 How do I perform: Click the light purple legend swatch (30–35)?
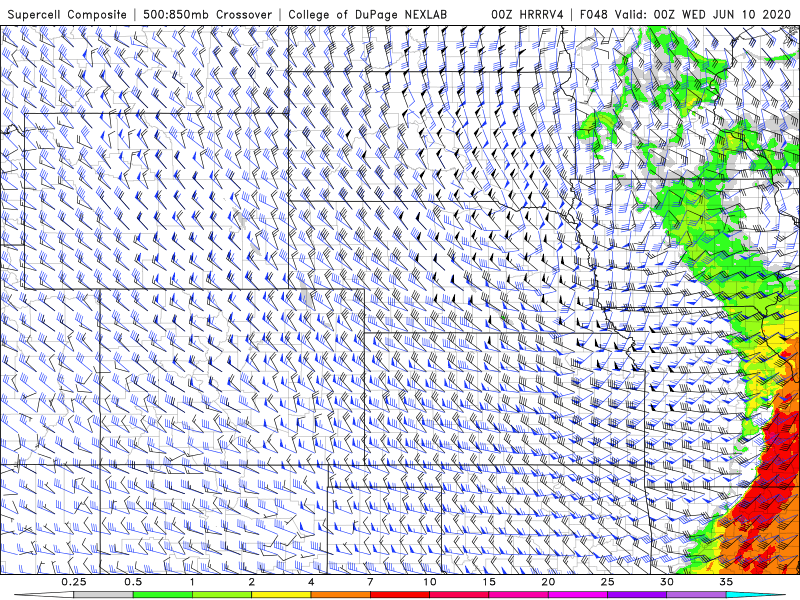click(696, 595)
